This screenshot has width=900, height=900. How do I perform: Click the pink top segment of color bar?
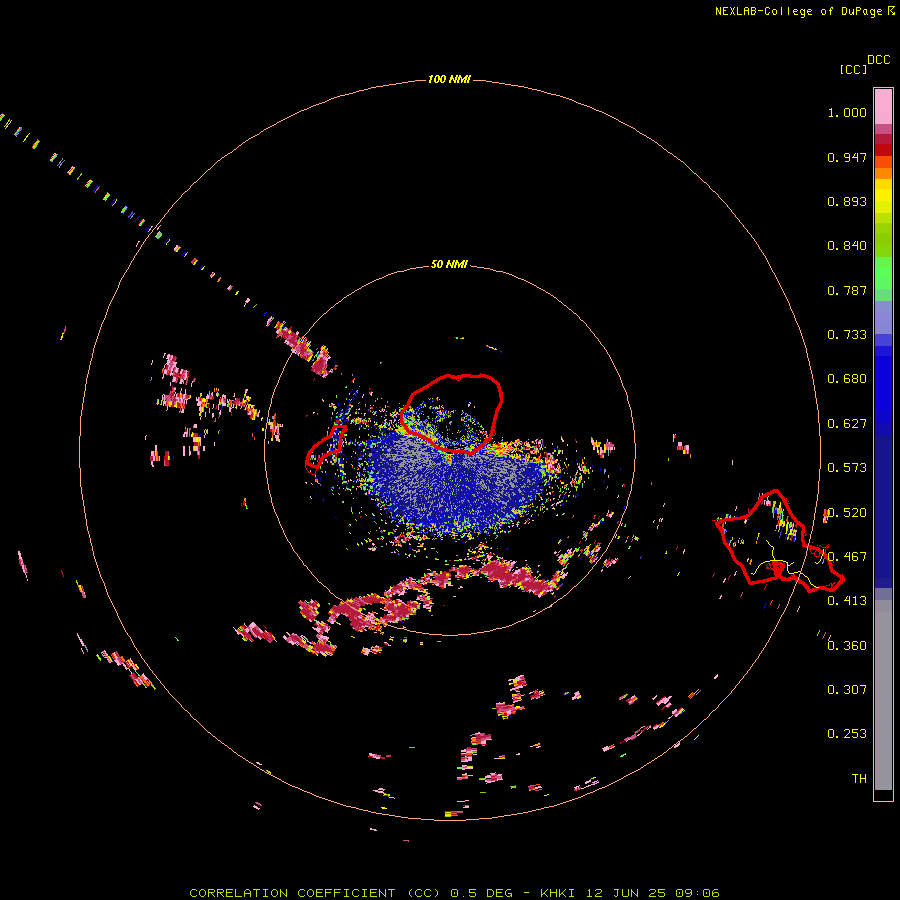pos(883,106)
